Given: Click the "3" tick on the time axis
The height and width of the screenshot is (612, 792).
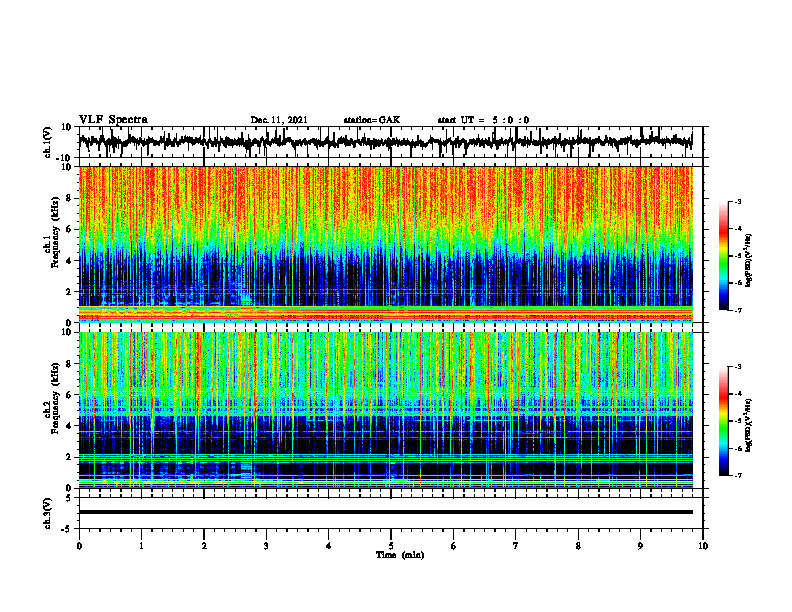Looking at the screenshot, I should coord(266,546).
